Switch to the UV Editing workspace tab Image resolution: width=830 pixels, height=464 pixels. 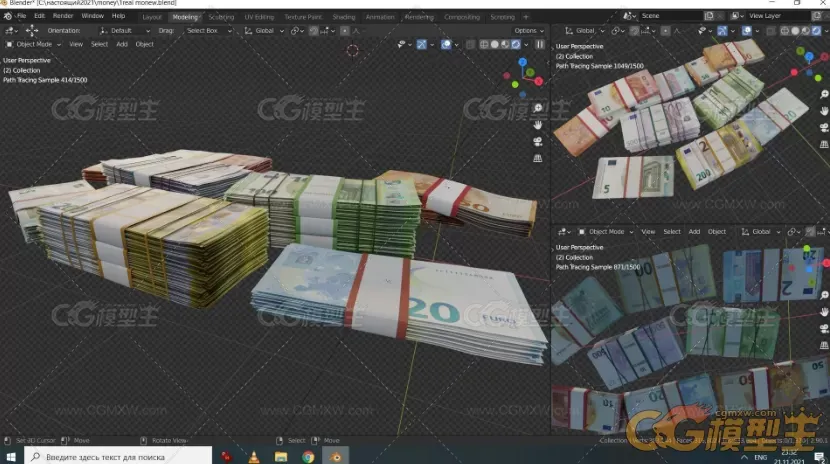pyautogui.click(x=259, y=17)
